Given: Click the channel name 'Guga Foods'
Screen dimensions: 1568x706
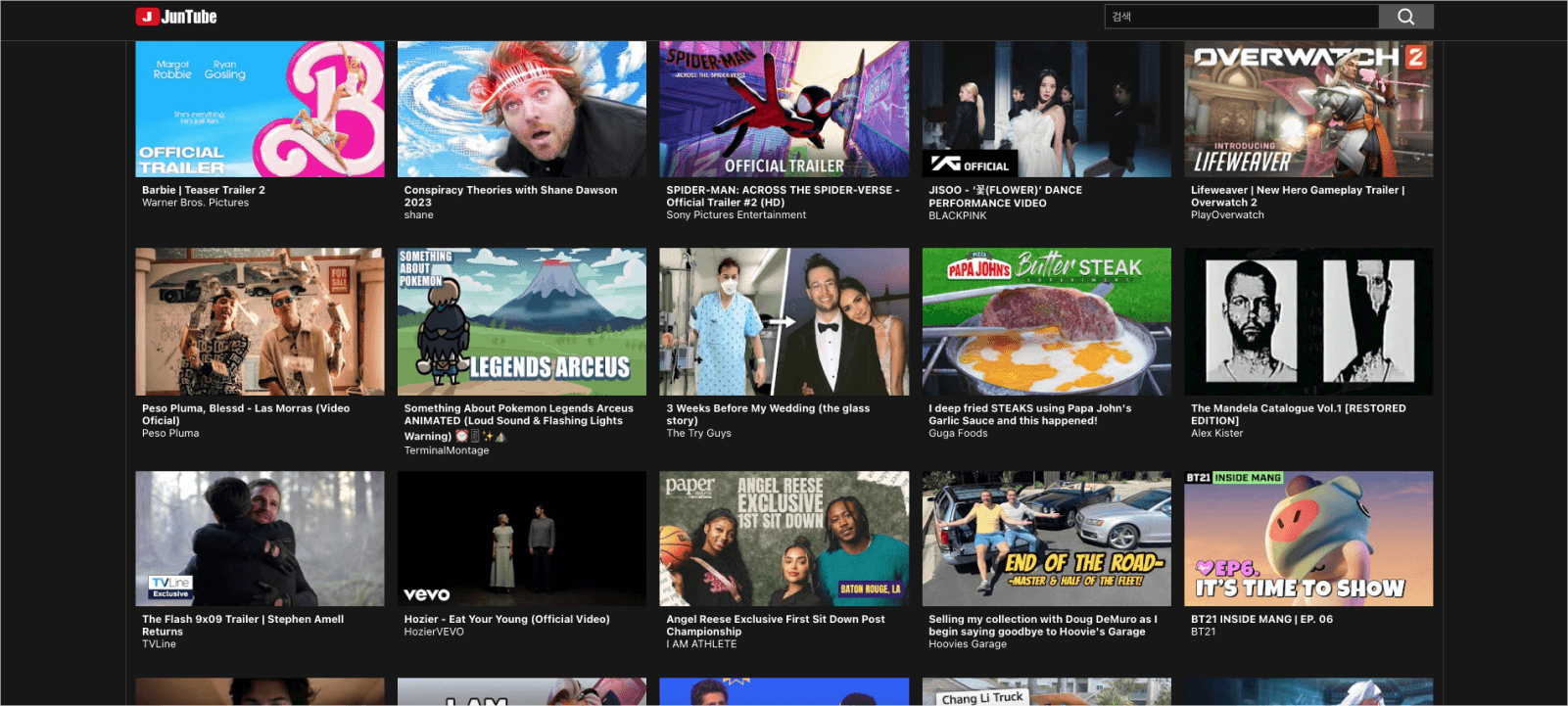Looking at the screenshot, I should 958,433.
